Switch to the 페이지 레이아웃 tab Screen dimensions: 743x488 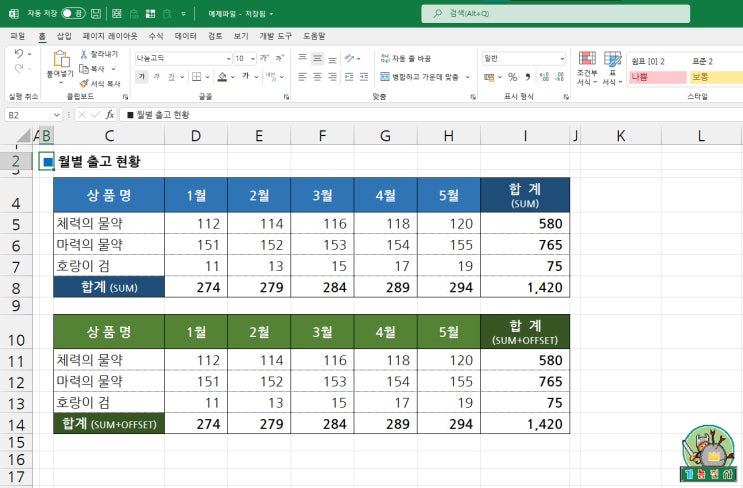[110, 36]
